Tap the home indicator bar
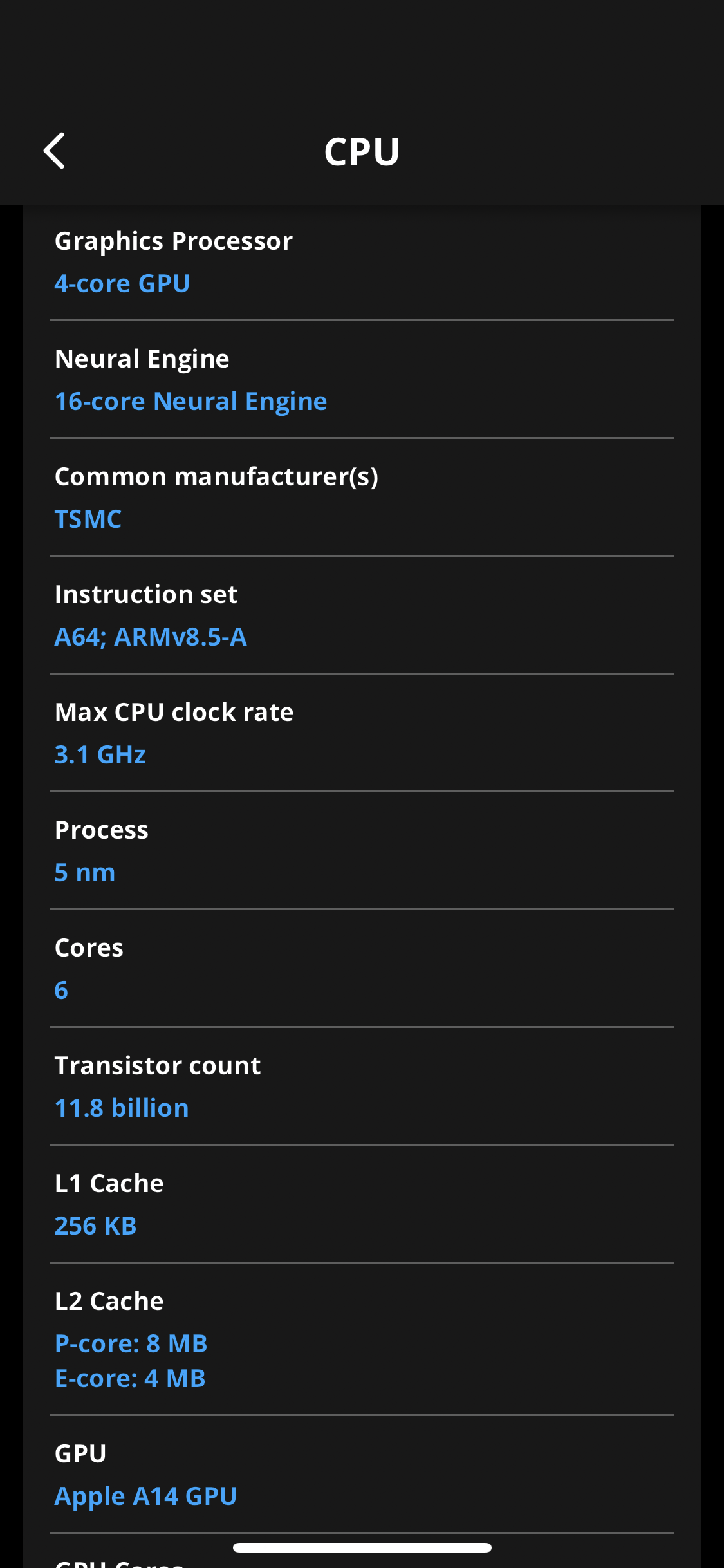 [x=362, y=1547]
